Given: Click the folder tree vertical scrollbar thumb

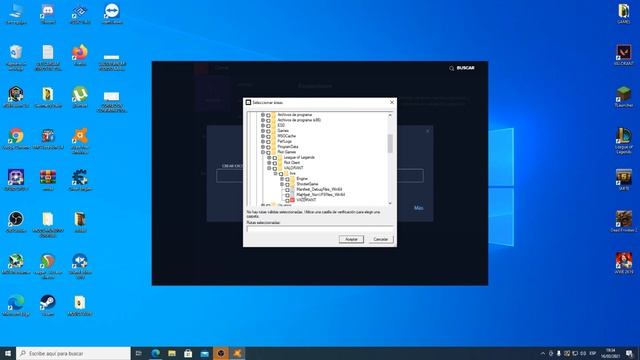Looking at the screenshot, I should tap(390, 143).
